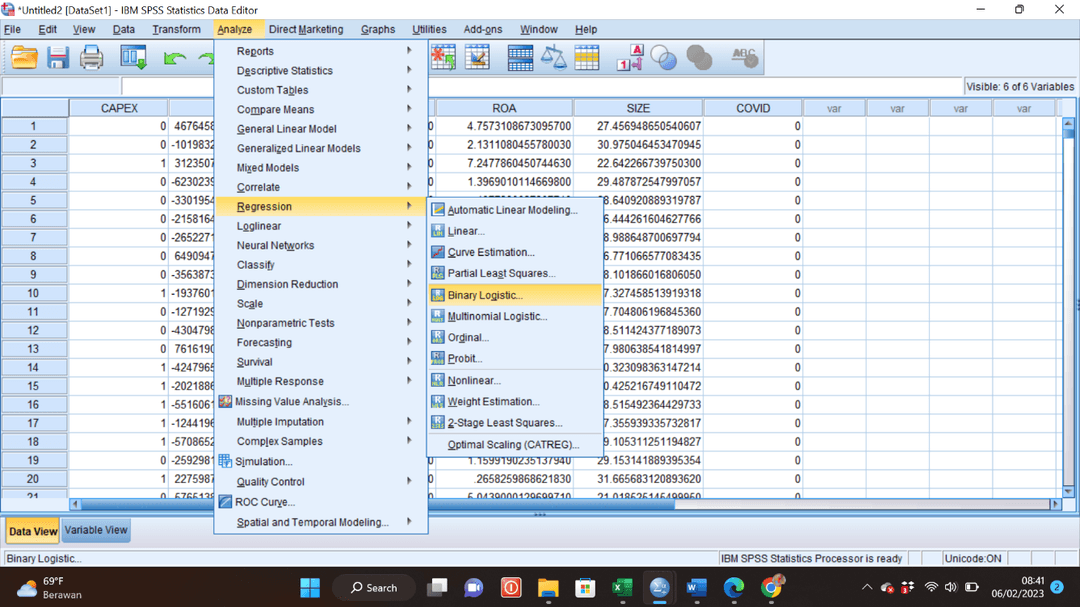
Task: Choose Linear regression from the submenu
Action: click(466, 232)
